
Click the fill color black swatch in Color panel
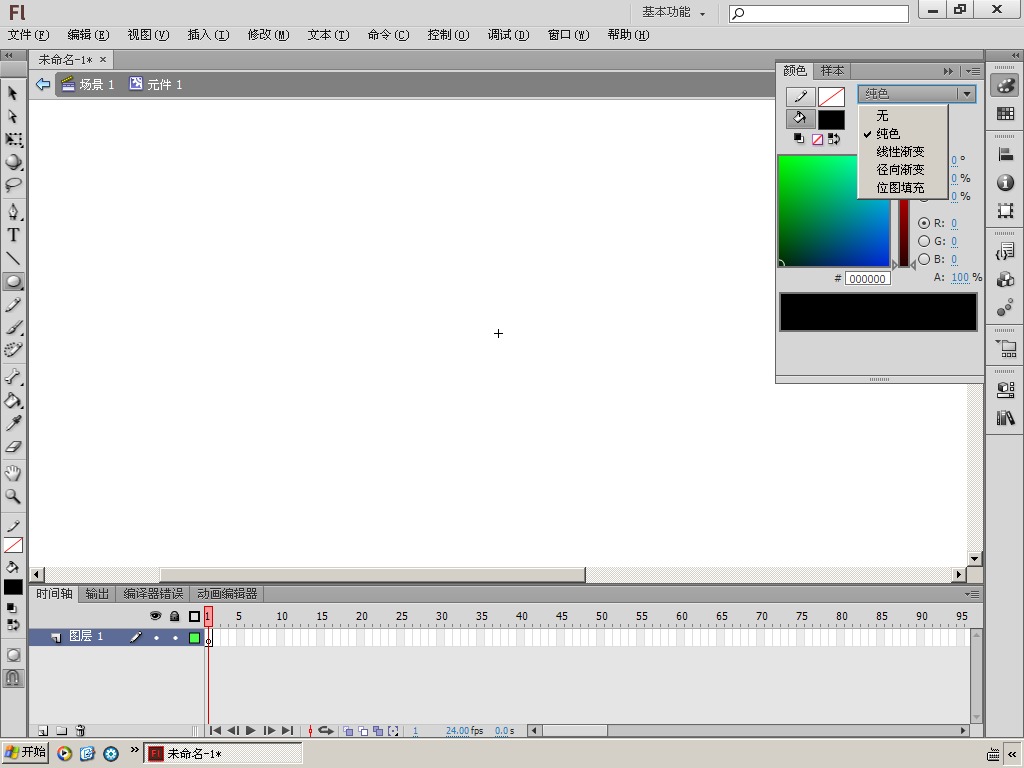click(x=831, y=120)
